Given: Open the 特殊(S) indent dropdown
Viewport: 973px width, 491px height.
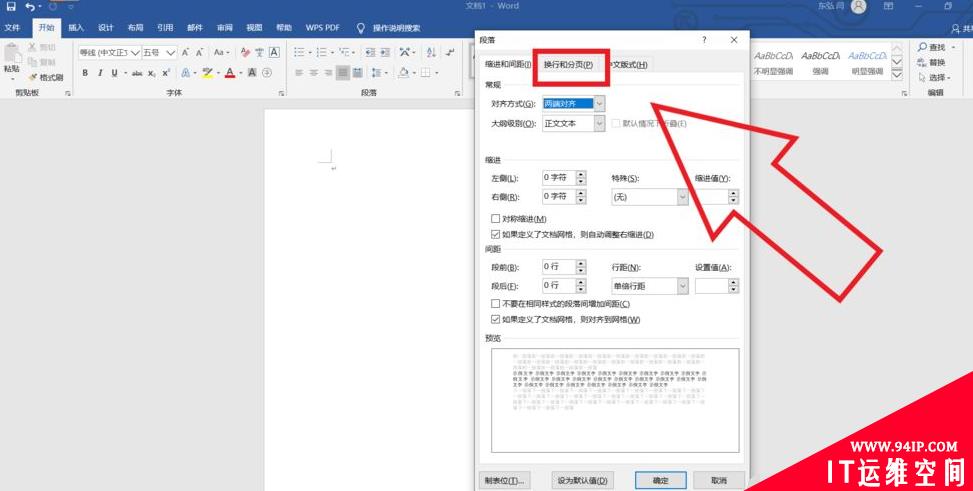Looking at the screenshot, I should coord(683,197).
